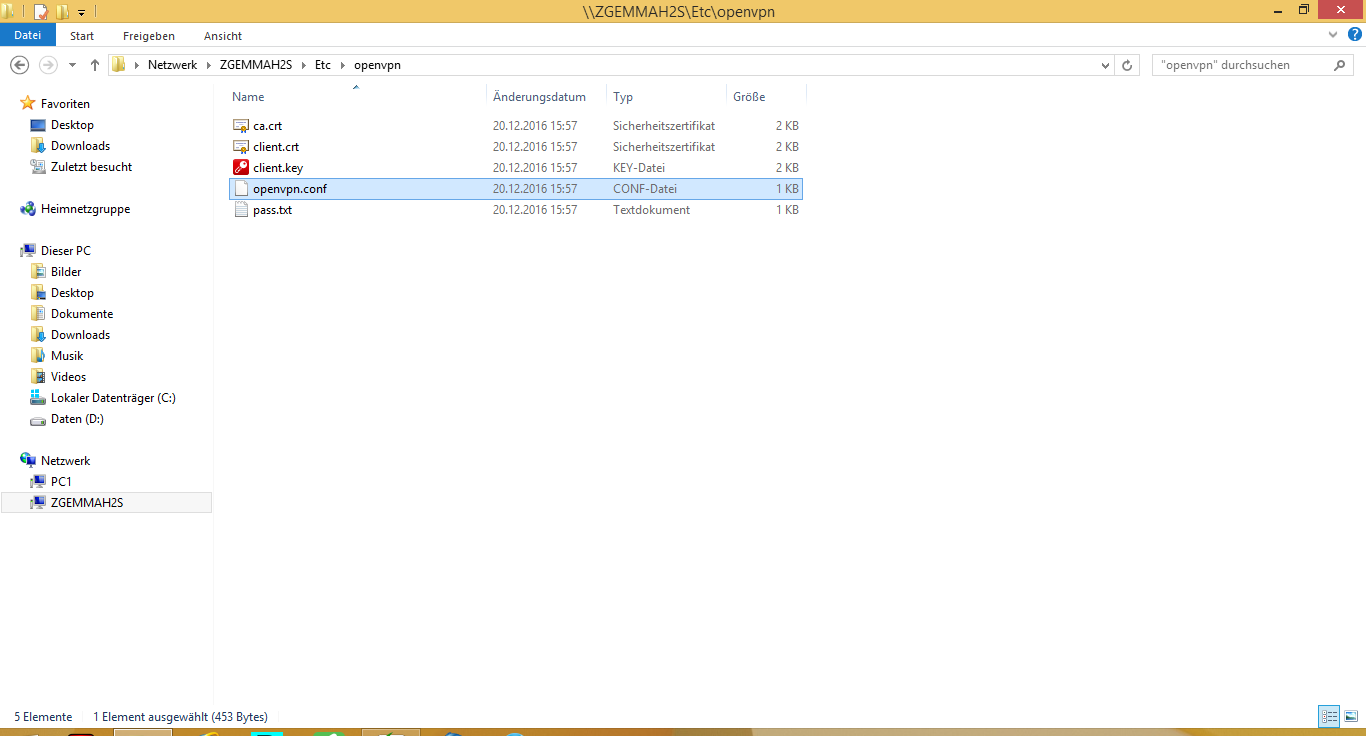Switch to the Ansicht ribbon tab
1366x736 pixels.
222,36
